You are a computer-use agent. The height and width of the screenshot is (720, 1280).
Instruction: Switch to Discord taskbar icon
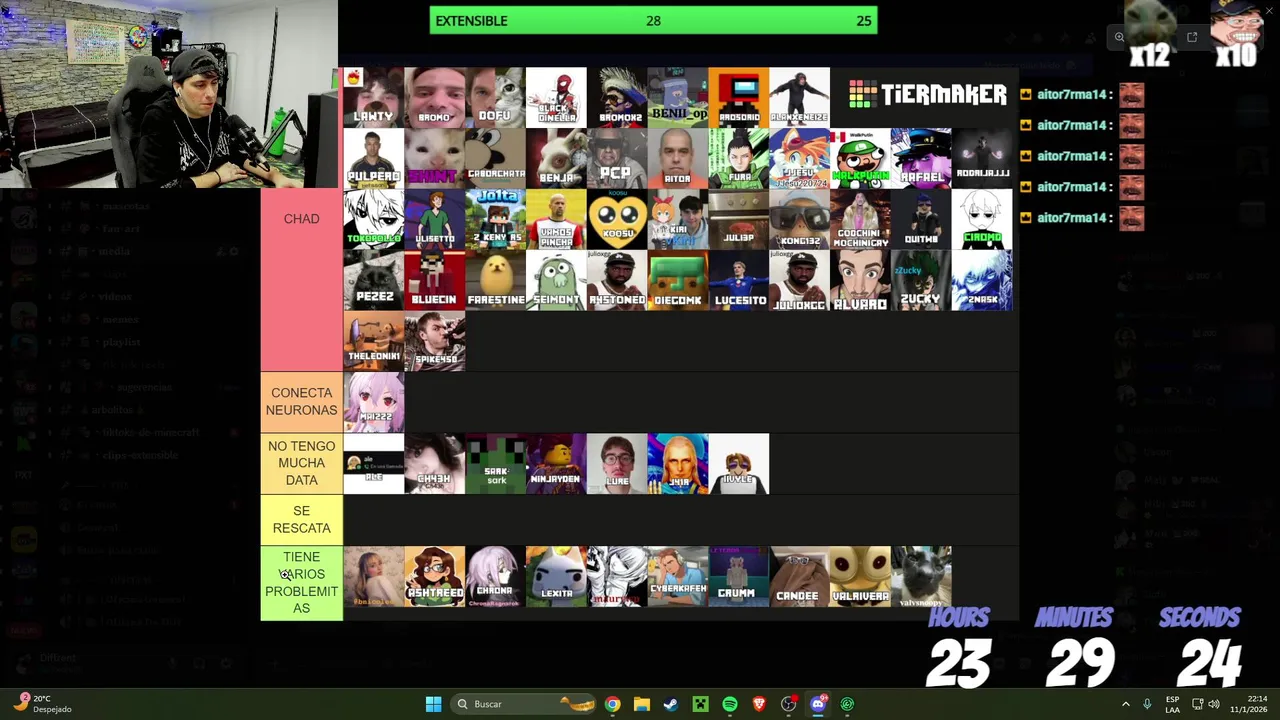[x=818, y=704]
